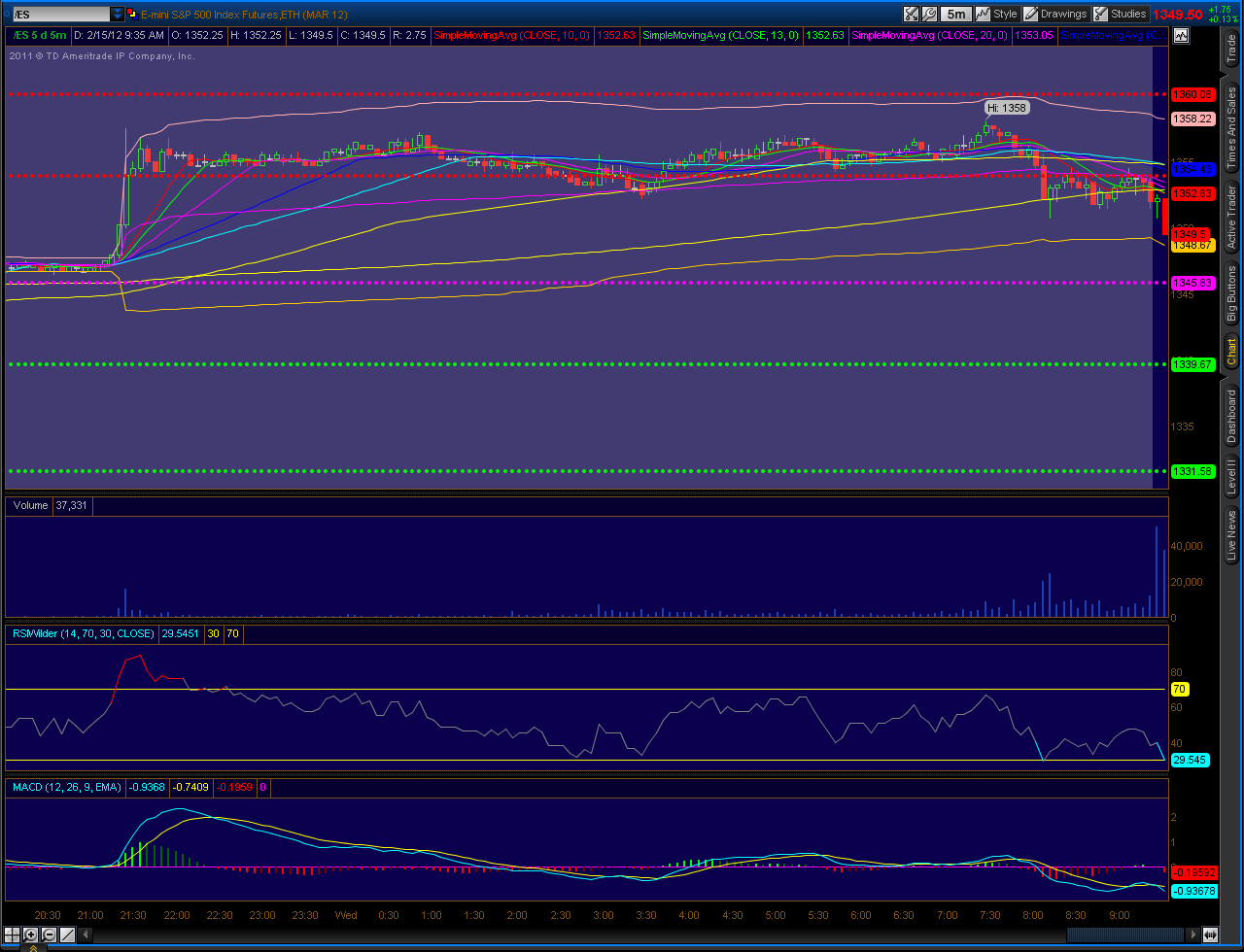Open the Dashboard sidebar tab
Screen dimensions: 1244x952
point(1231,416)
